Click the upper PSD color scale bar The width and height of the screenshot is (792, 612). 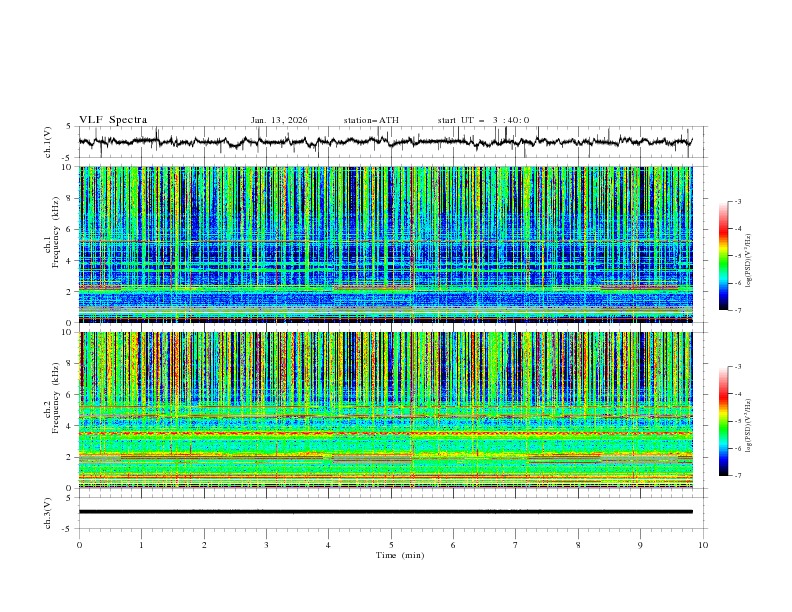click(723, 256)
